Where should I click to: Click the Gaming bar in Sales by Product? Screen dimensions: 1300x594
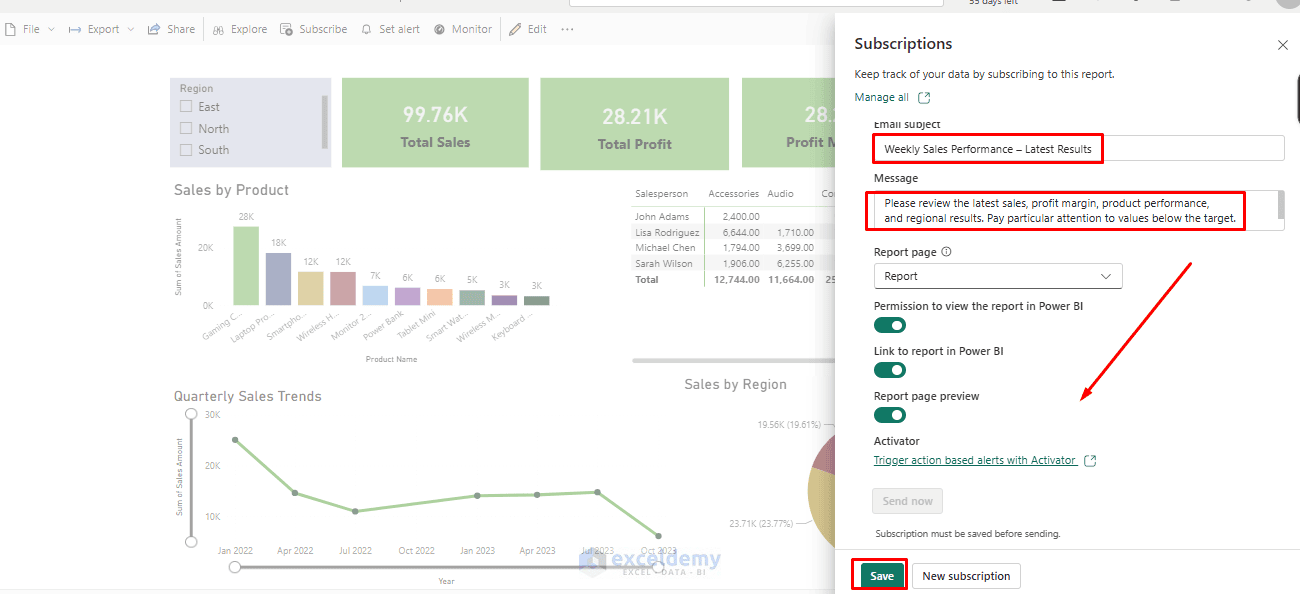[x=246, y=265]
